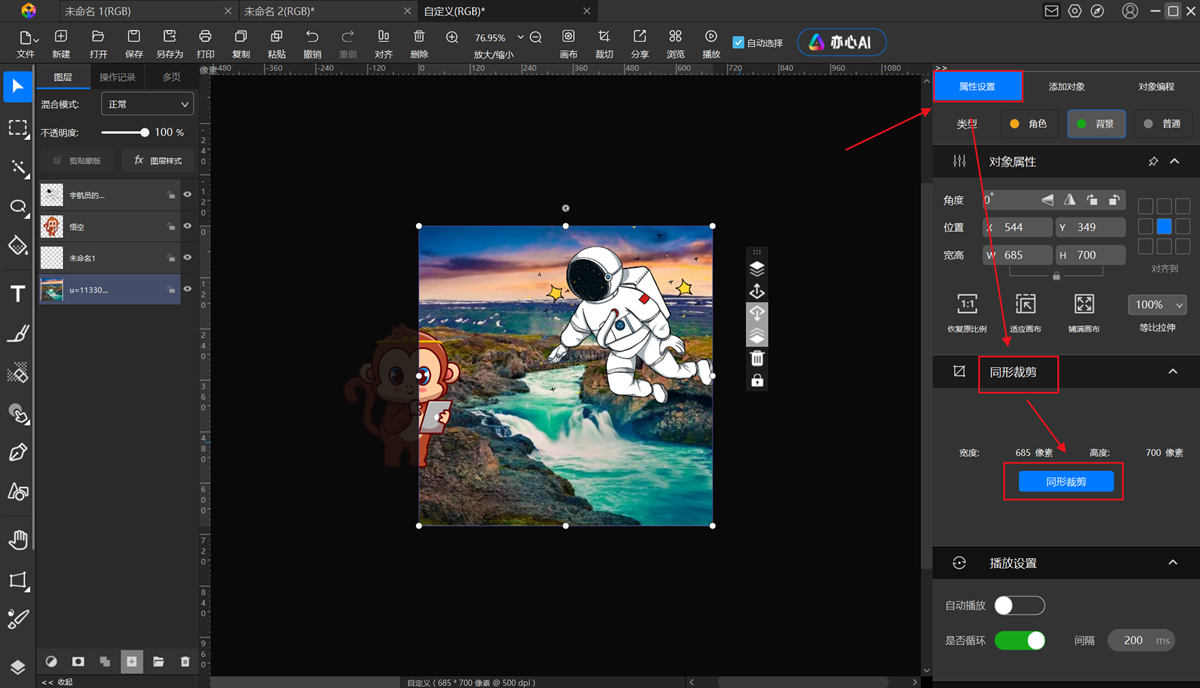Click the 适应画布 fit canvas icon
Viewport: 1200px width, 688px height.
point(1025,304)
